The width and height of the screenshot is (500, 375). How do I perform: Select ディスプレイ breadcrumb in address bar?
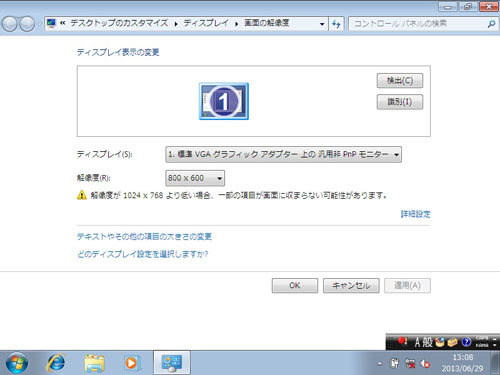tap(206, 23)
